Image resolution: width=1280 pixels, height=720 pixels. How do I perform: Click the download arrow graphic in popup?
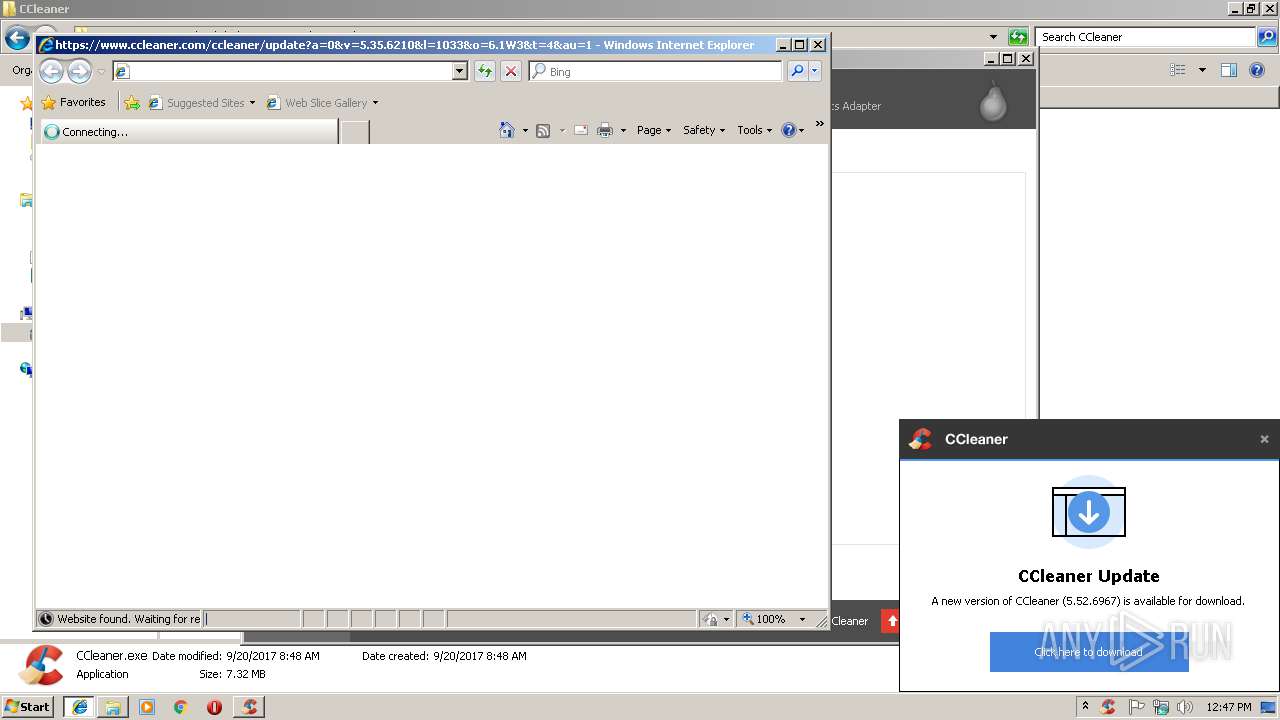(1088, 513)
